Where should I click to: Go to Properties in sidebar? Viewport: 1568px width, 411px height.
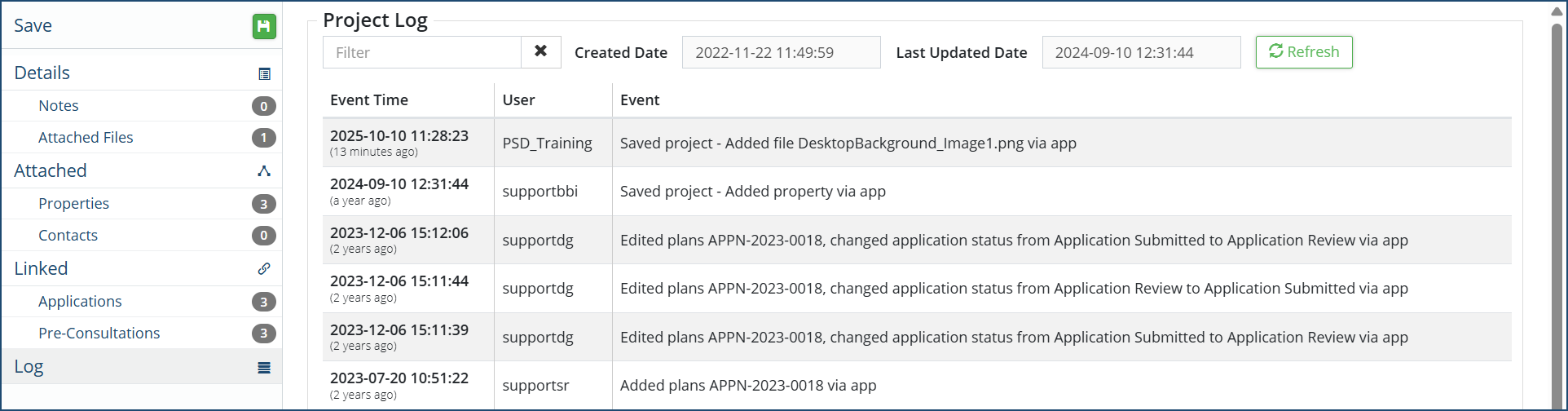click(x=73, y=204)
